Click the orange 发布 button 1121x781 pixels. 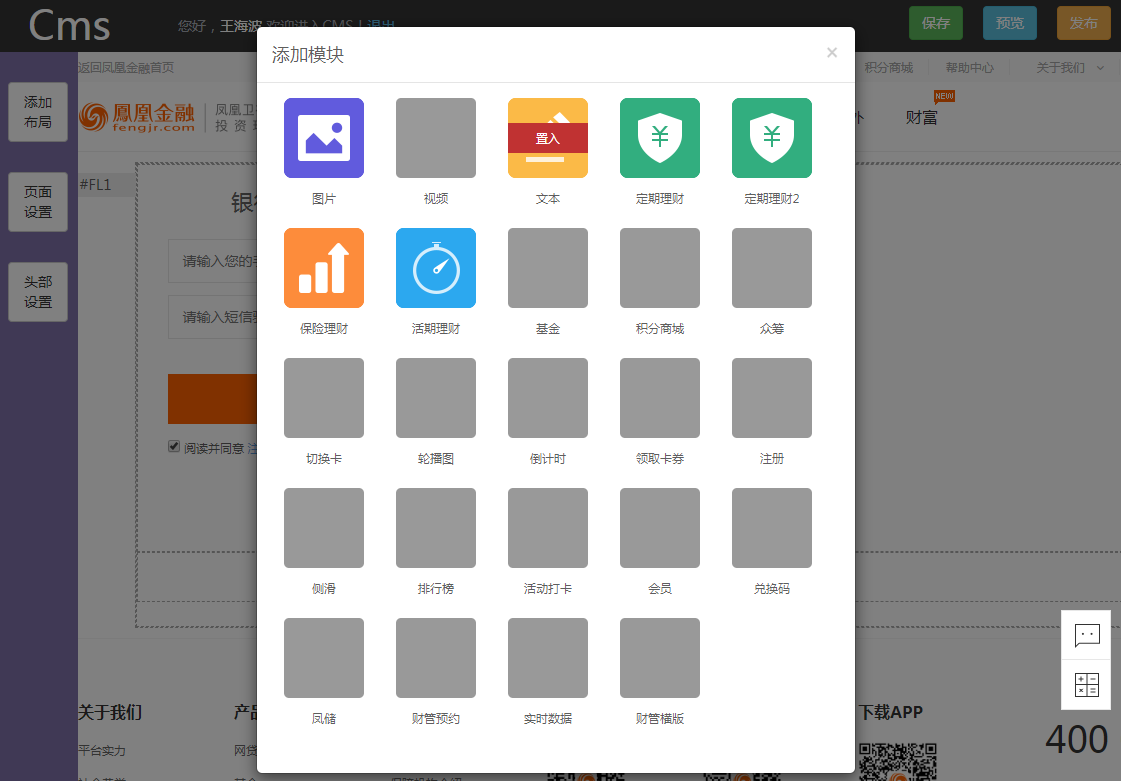point(1084,23)
